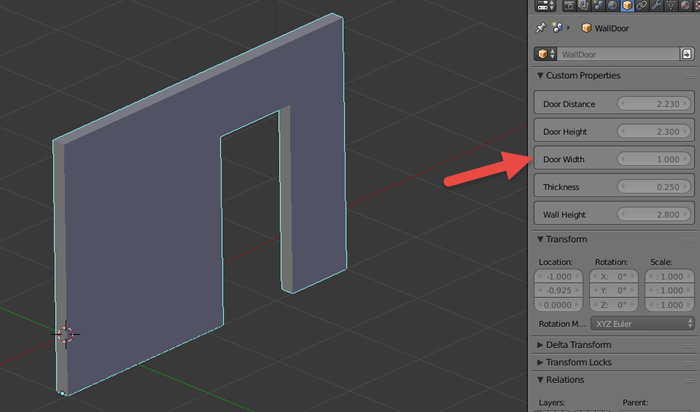Click the Door Distance value slider
700x412 pixels.
[654, 104]
